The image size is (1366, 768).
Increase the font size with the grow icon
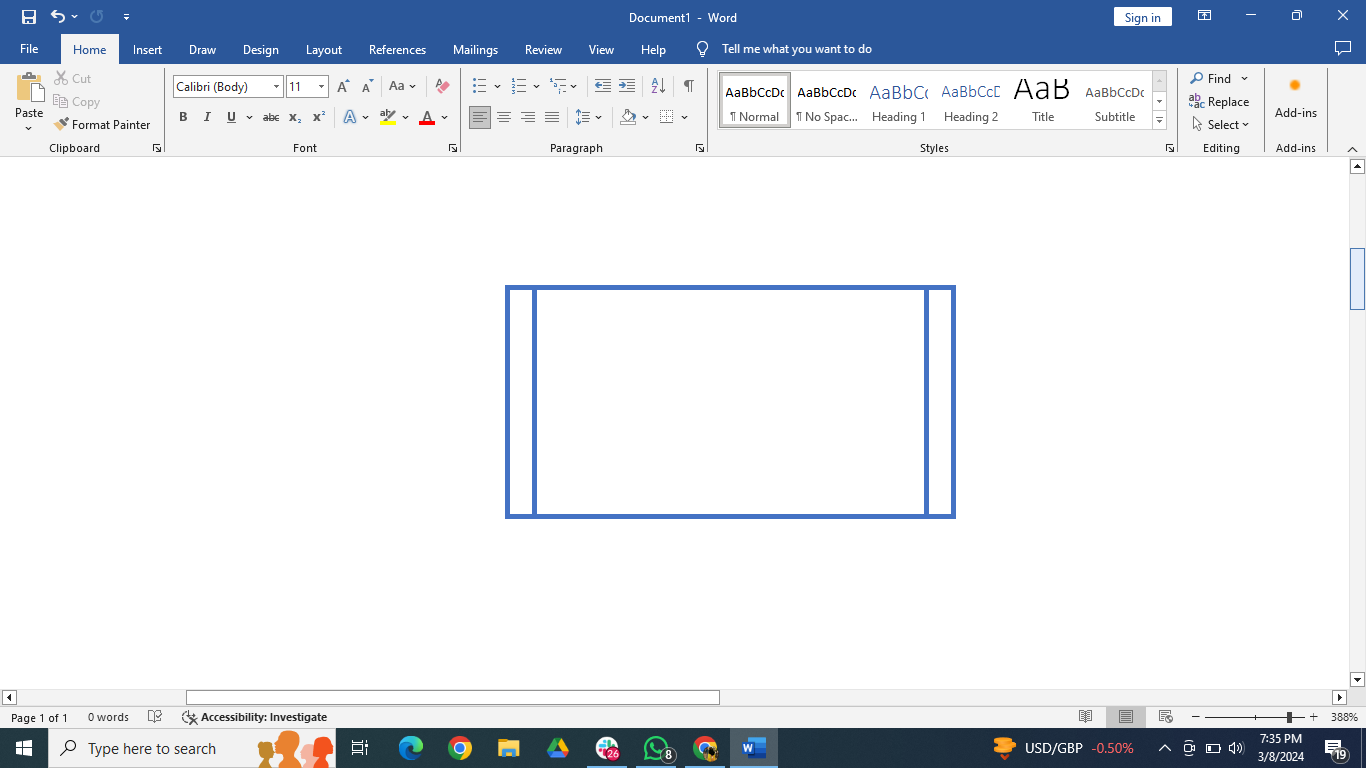[x=343, y=87]
